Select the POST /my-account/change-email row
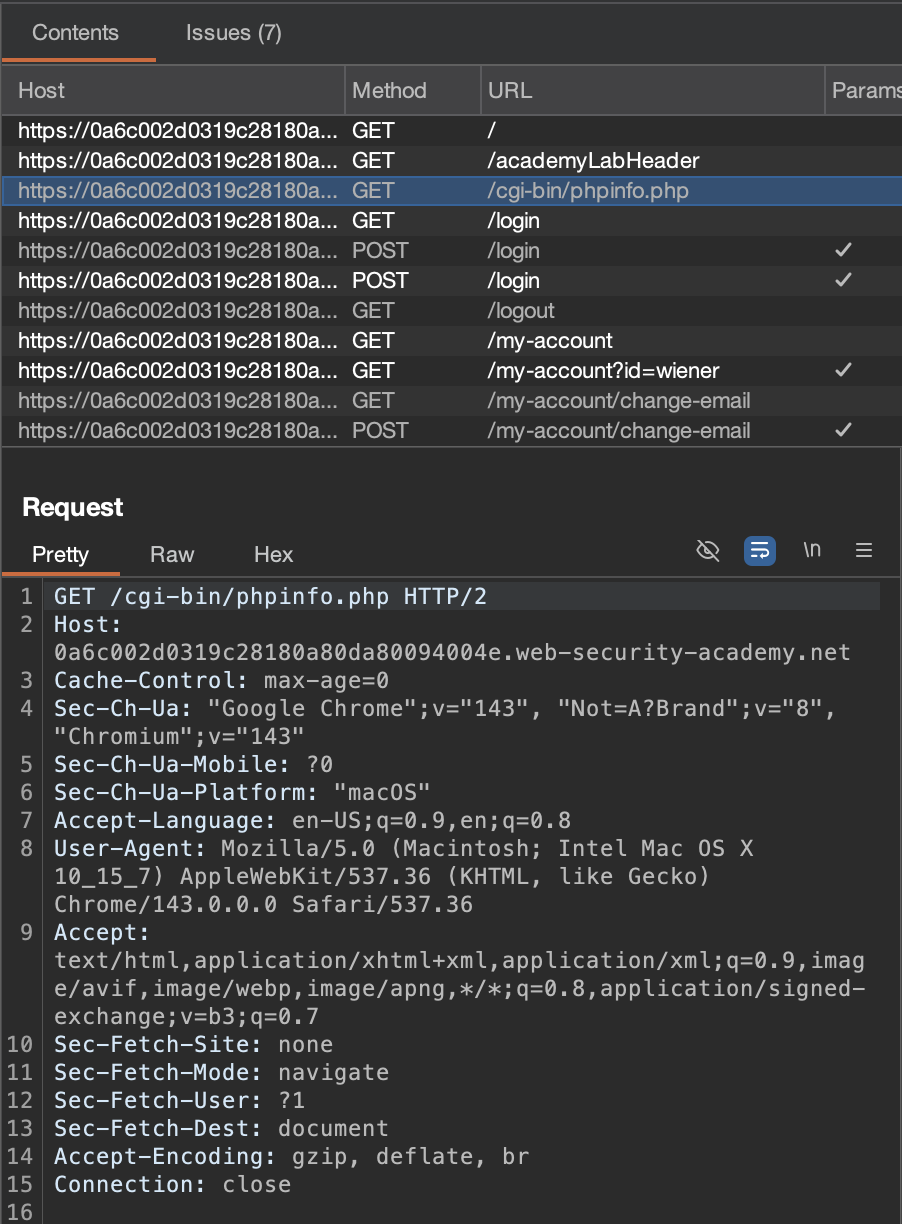Viewport: 902px width, 1224px height. tap(618, 431)
